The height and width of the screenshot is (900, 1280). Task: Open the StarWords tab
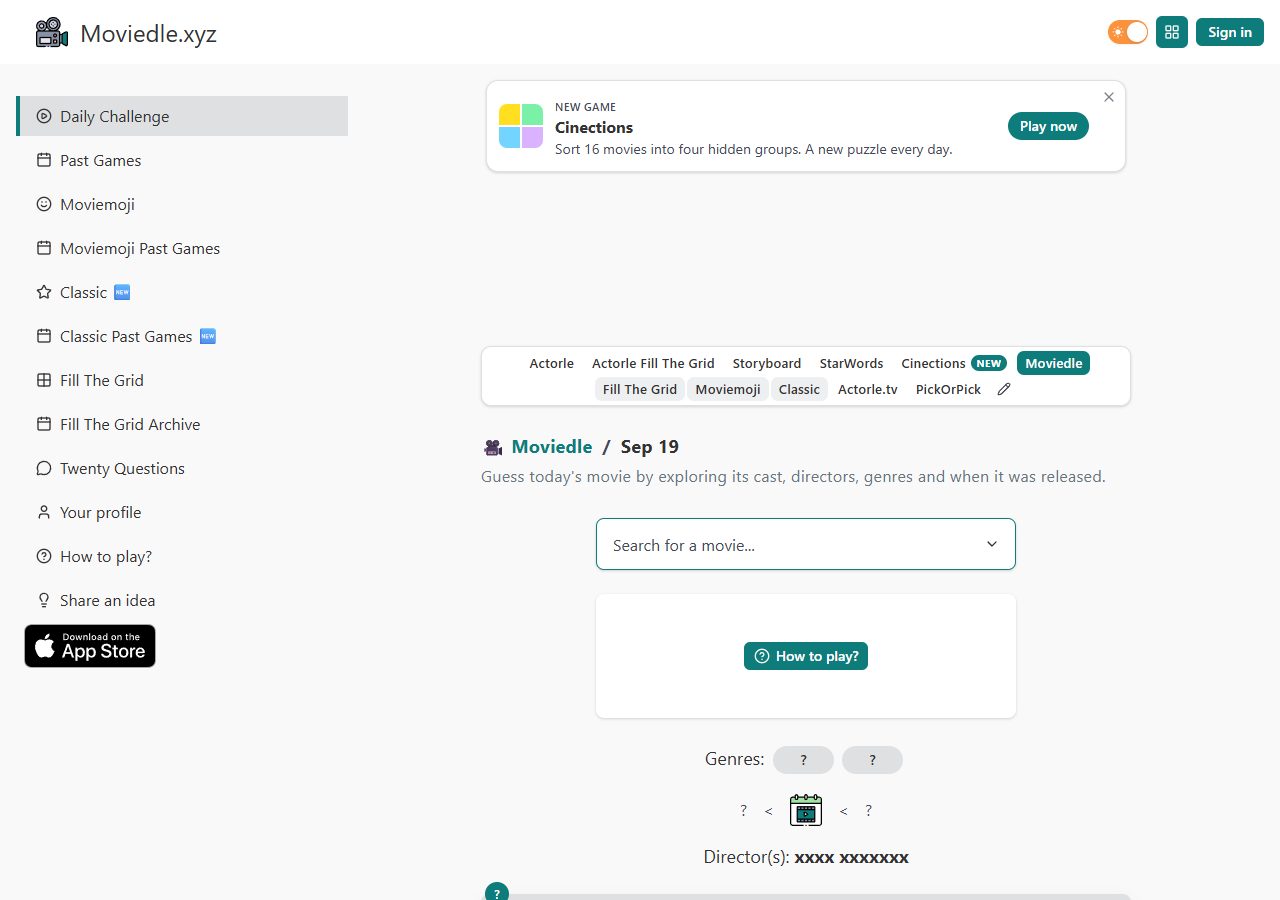point(851,363)
